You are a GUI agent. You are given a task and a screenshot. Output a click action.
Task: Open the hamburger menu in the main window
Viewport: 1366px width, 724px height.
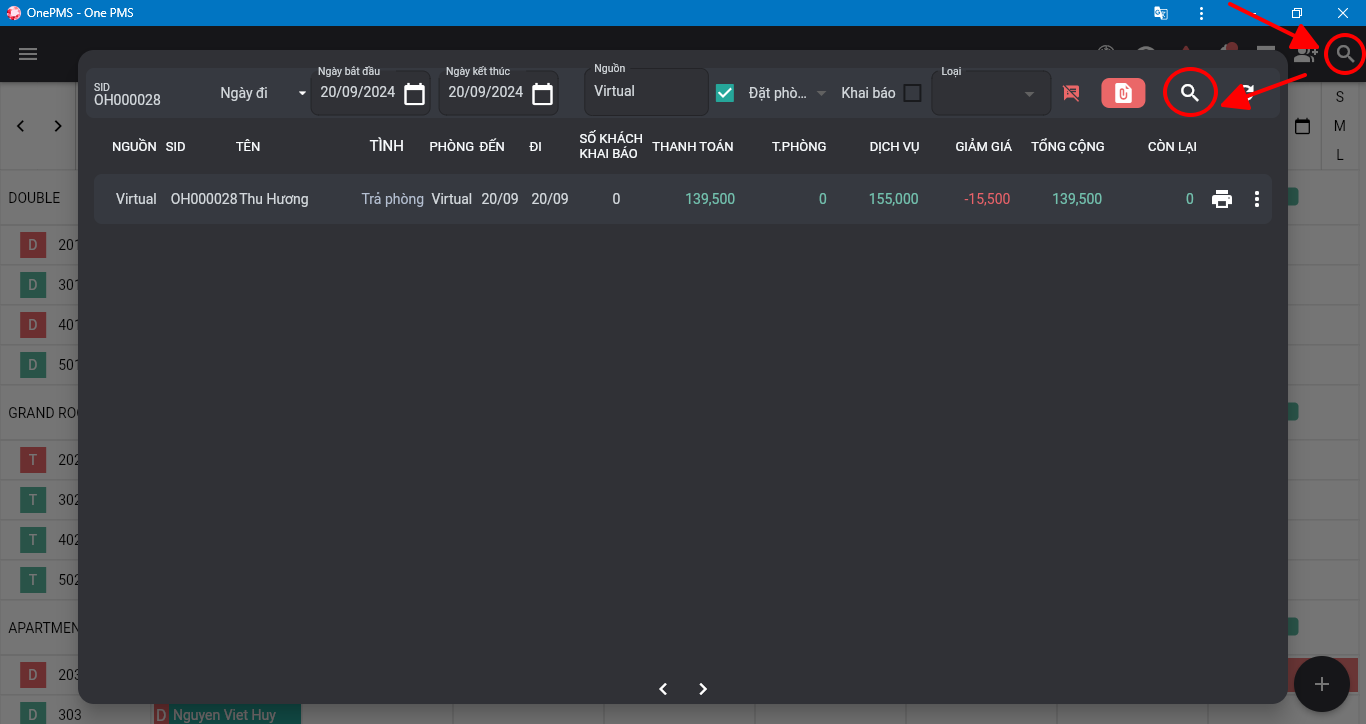tap(28, 54)
